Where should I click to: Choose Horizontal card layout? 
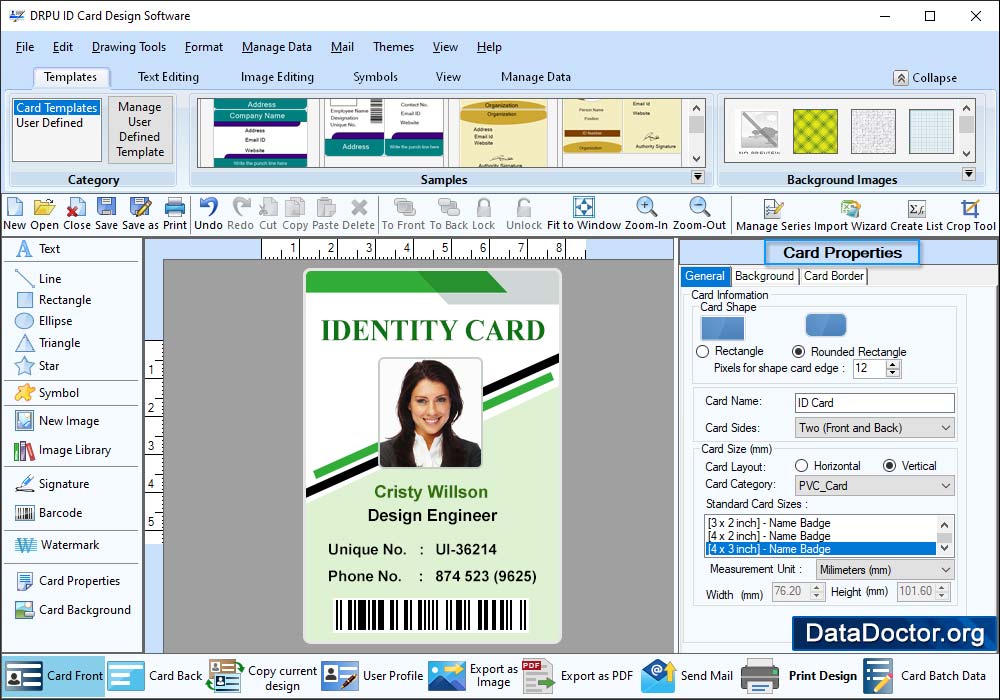[x=802, y=466]
